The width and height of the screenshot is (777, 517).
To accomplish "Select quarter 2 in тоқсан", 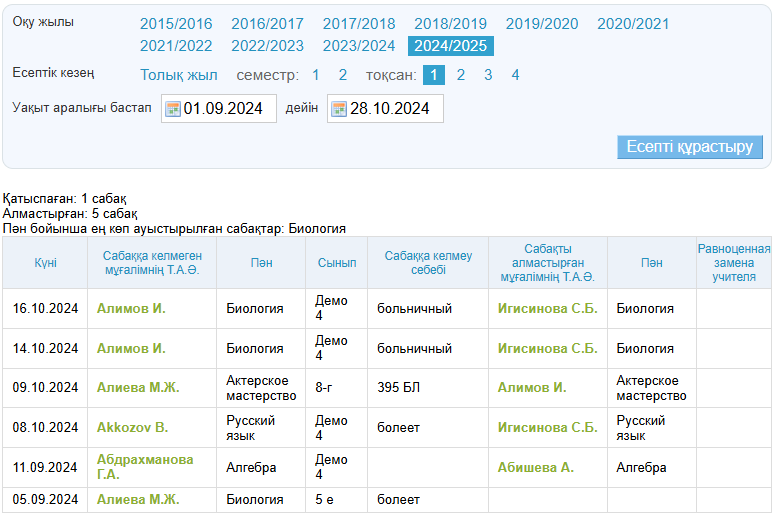I will coord(461,75).
